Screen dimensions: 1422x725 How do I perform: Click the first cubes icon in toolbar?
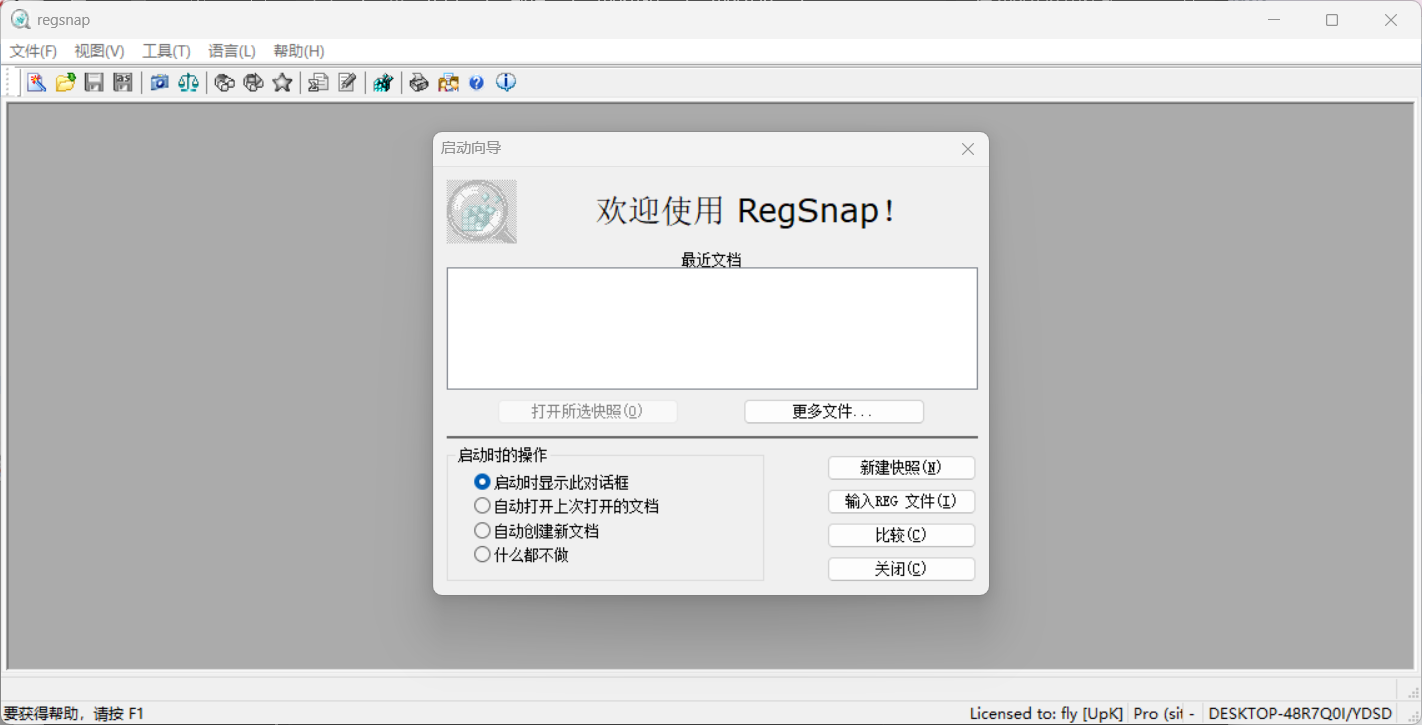225,82
